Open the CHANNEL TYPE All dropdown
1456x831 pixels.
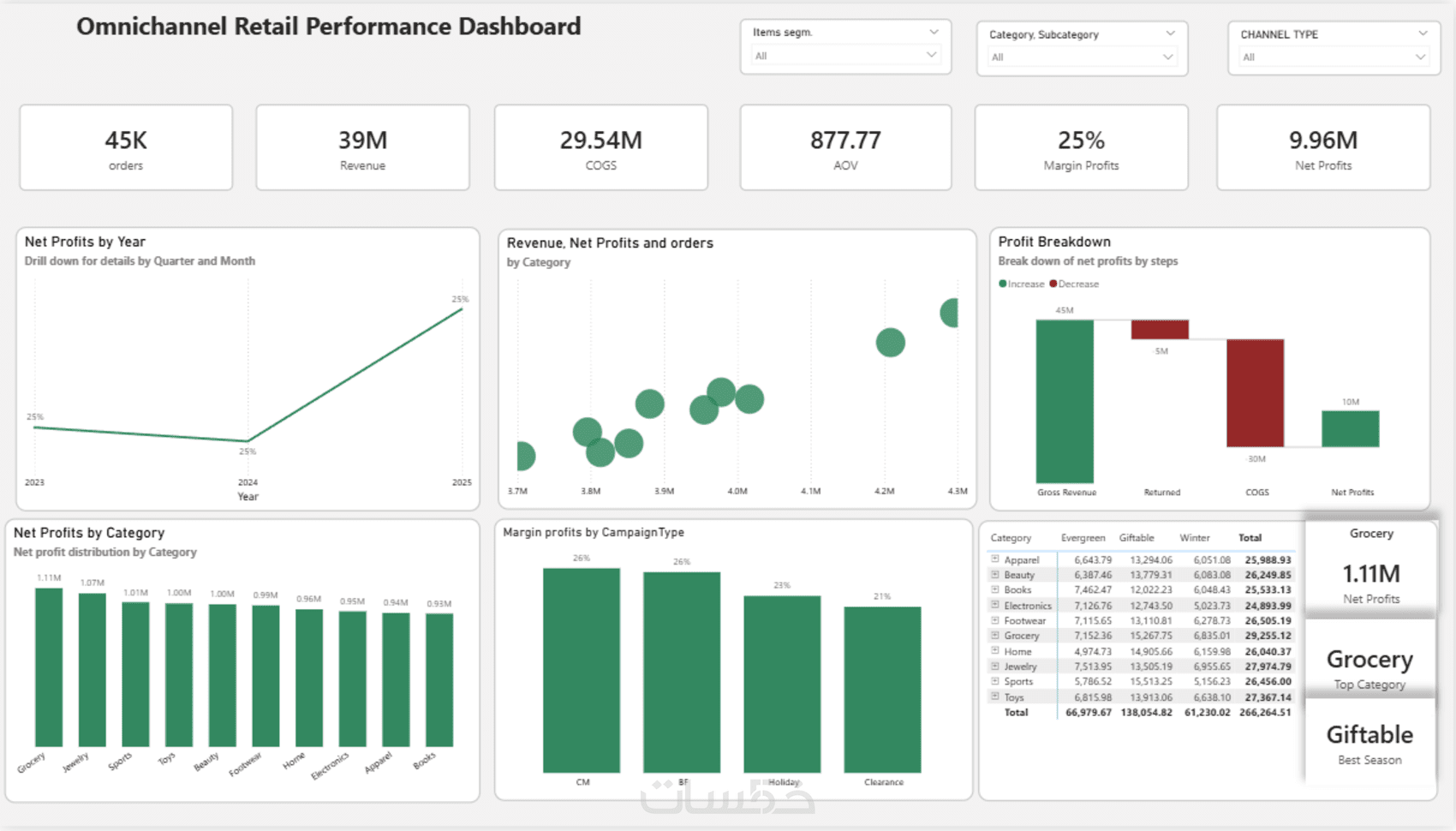coord(1334,57)
